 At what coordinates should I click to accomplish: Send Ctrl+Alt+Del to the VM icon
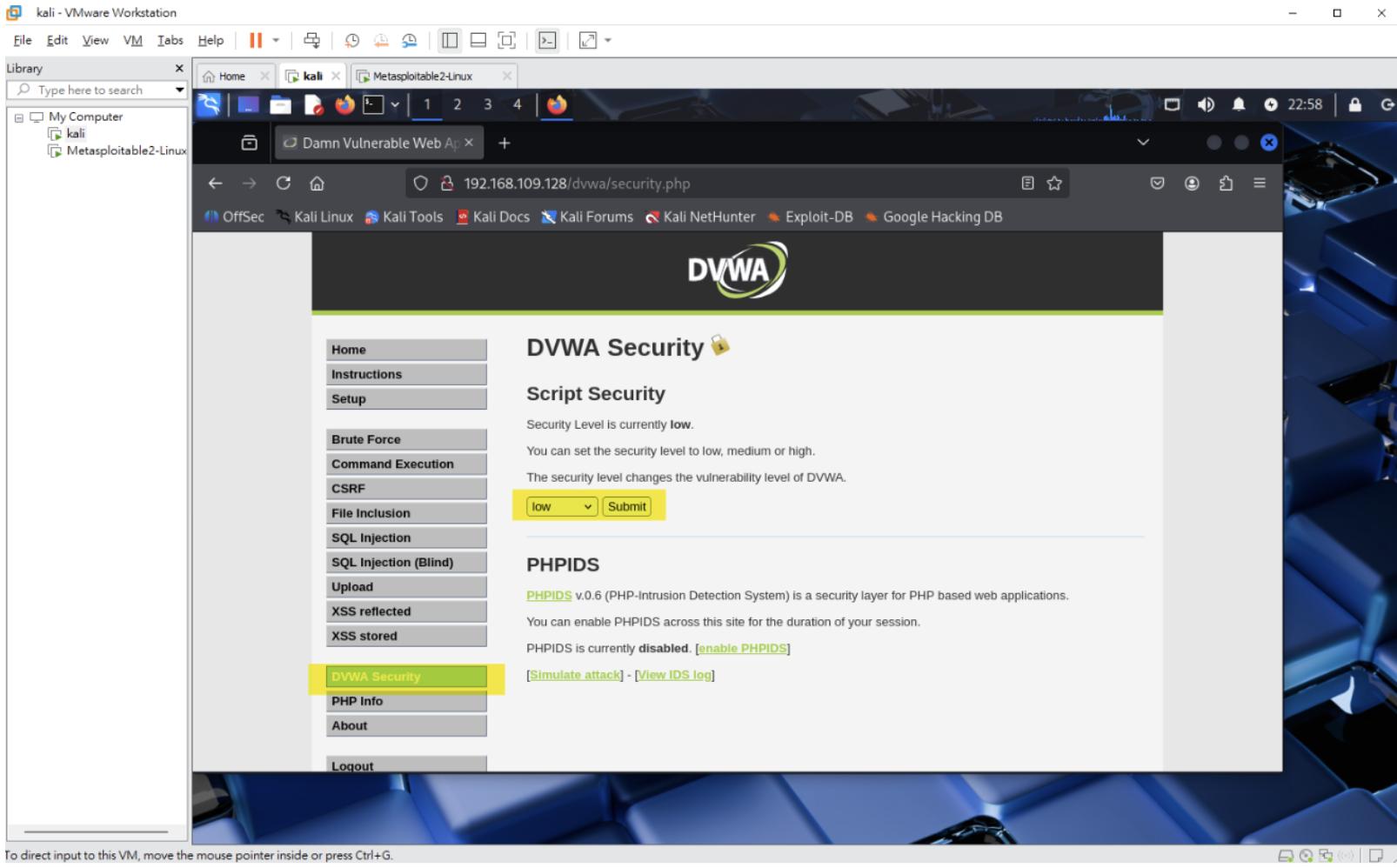(x=311, y=40)
